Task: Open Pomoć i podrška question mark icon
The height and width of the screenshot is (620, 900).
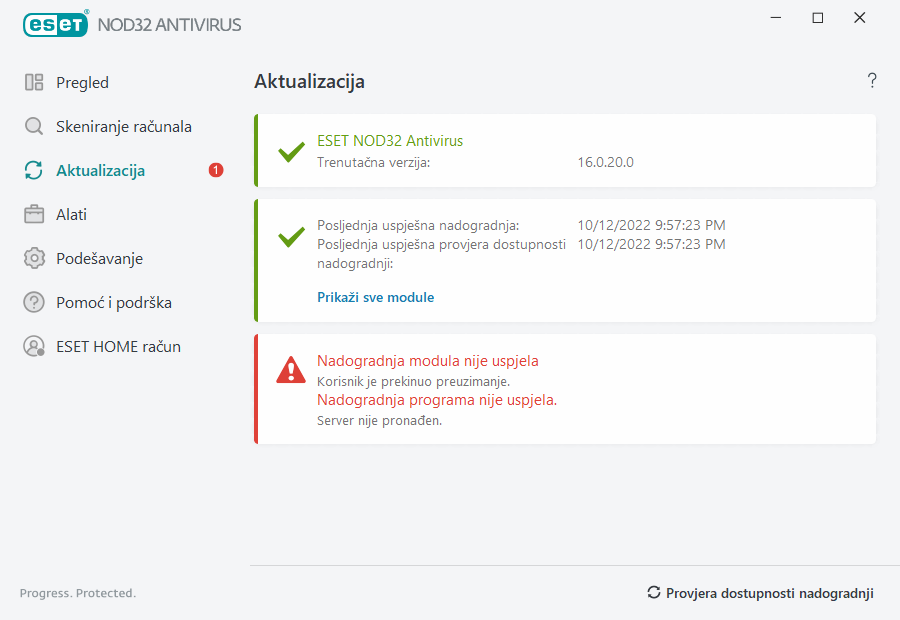Action: [34, 302]
